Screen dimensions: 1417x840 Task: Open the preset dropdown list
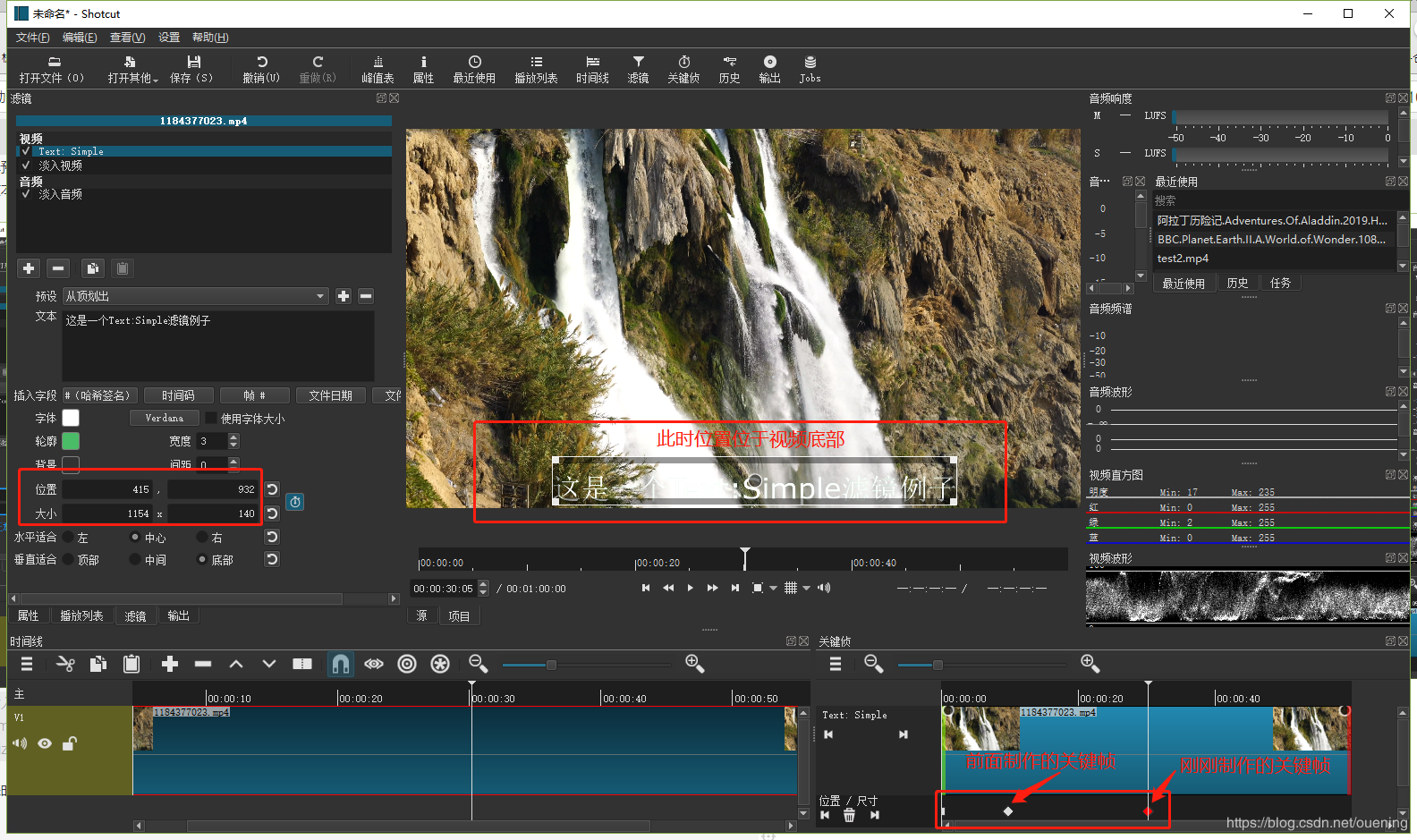pos(320,296)
